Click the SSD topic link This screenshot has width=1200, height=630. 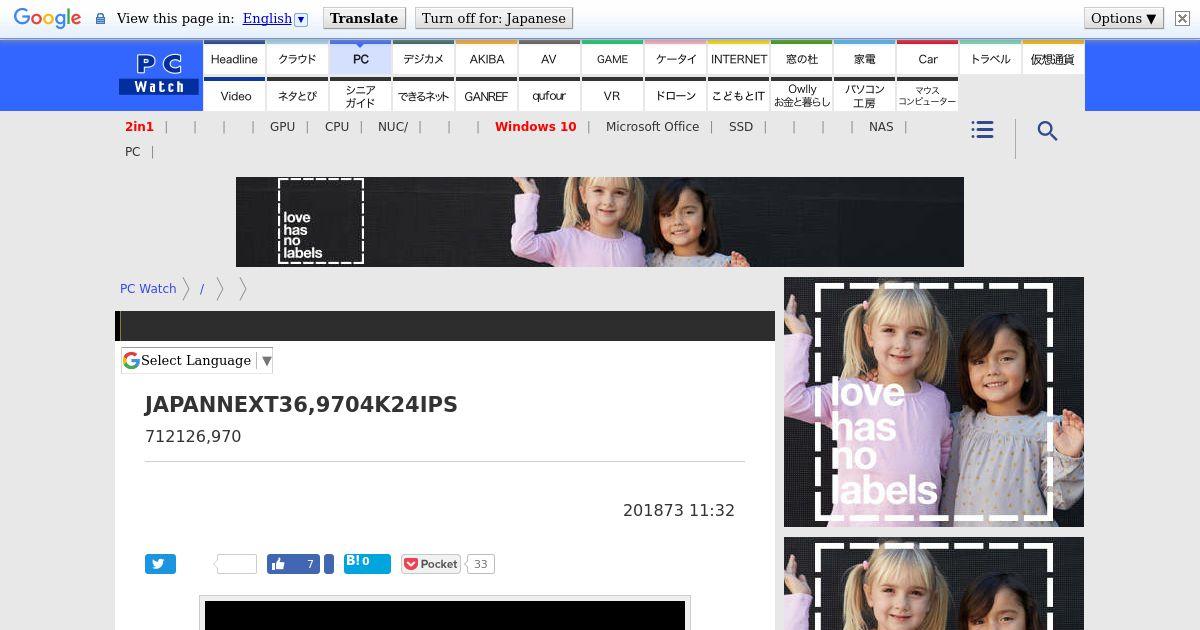tap(741, 126)
